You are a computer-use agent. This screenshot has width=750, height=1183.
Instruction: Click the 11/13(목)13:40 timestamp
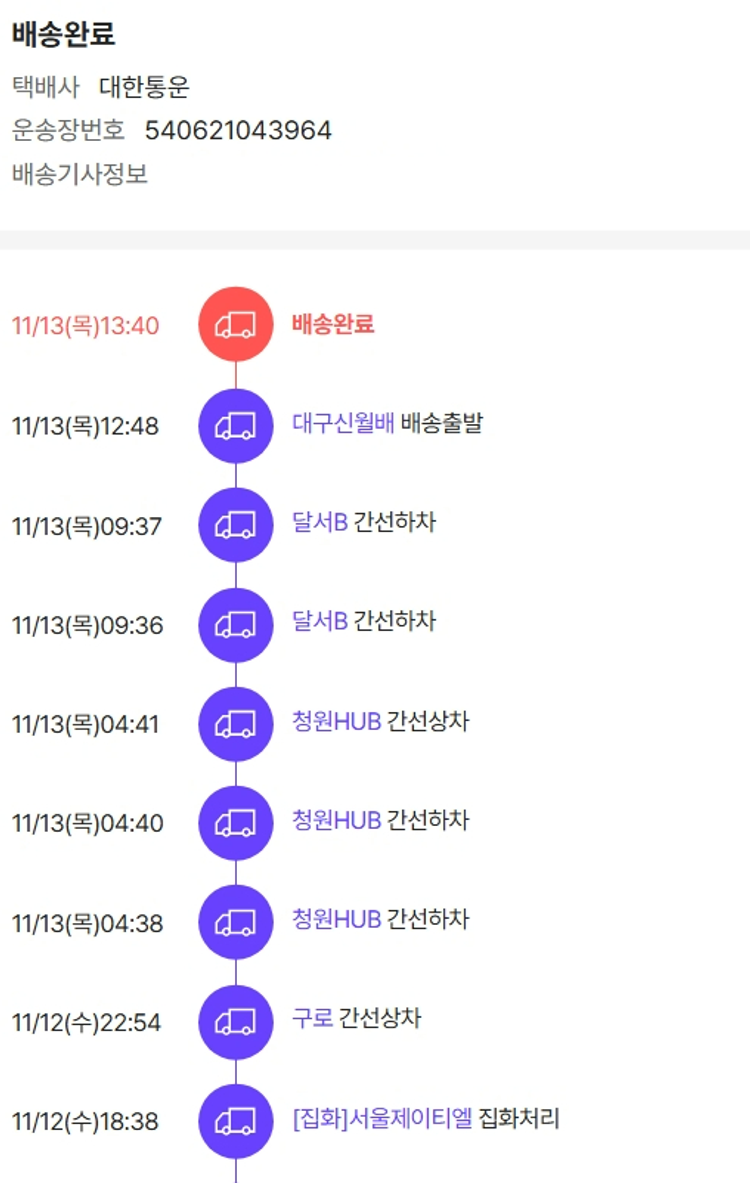pos(85,326)
